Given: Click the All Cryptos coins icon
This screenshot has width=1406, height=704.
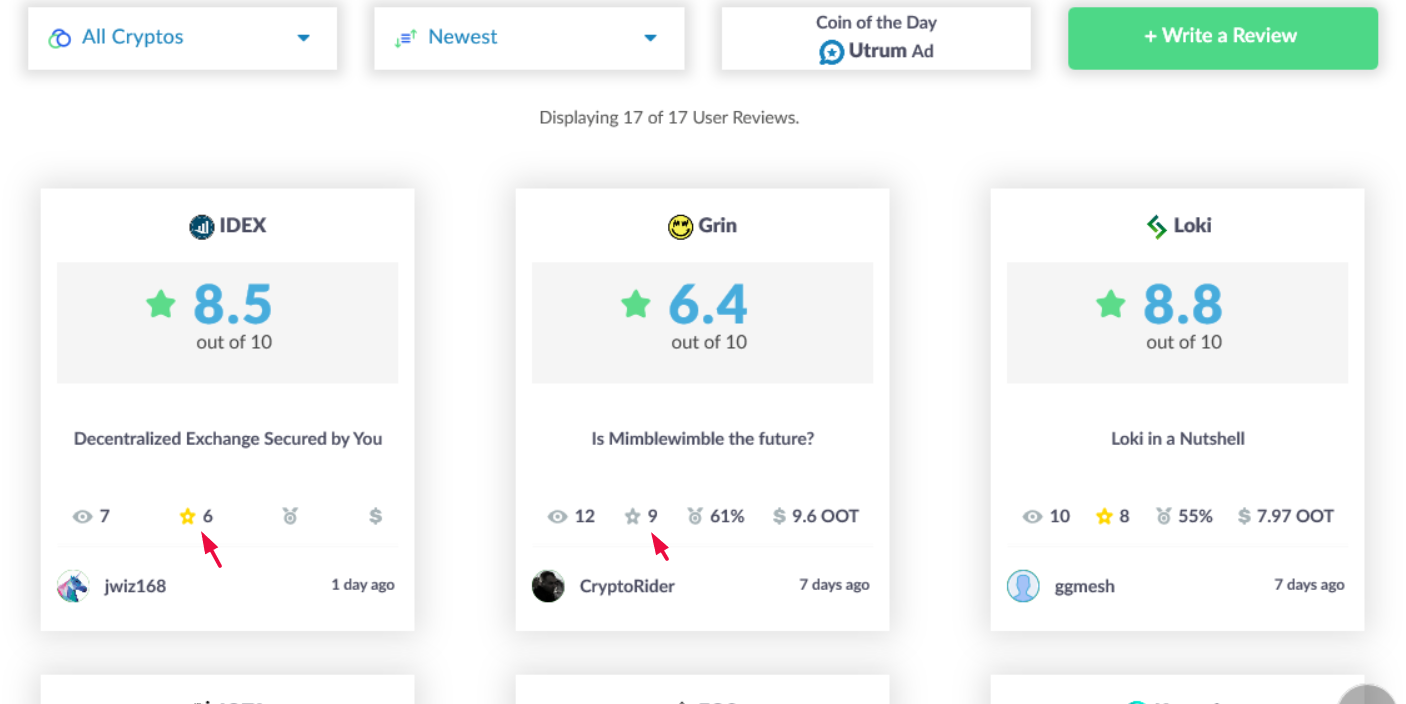Looking at the screenshot, I should [x=60, y=38].
